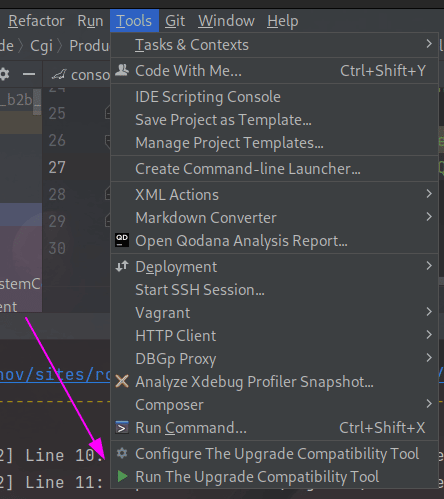The width and height of the screenshot is (444, 499).
Task: Click the Deployment up-down arrows icon
Action: (x=122, y=266)
